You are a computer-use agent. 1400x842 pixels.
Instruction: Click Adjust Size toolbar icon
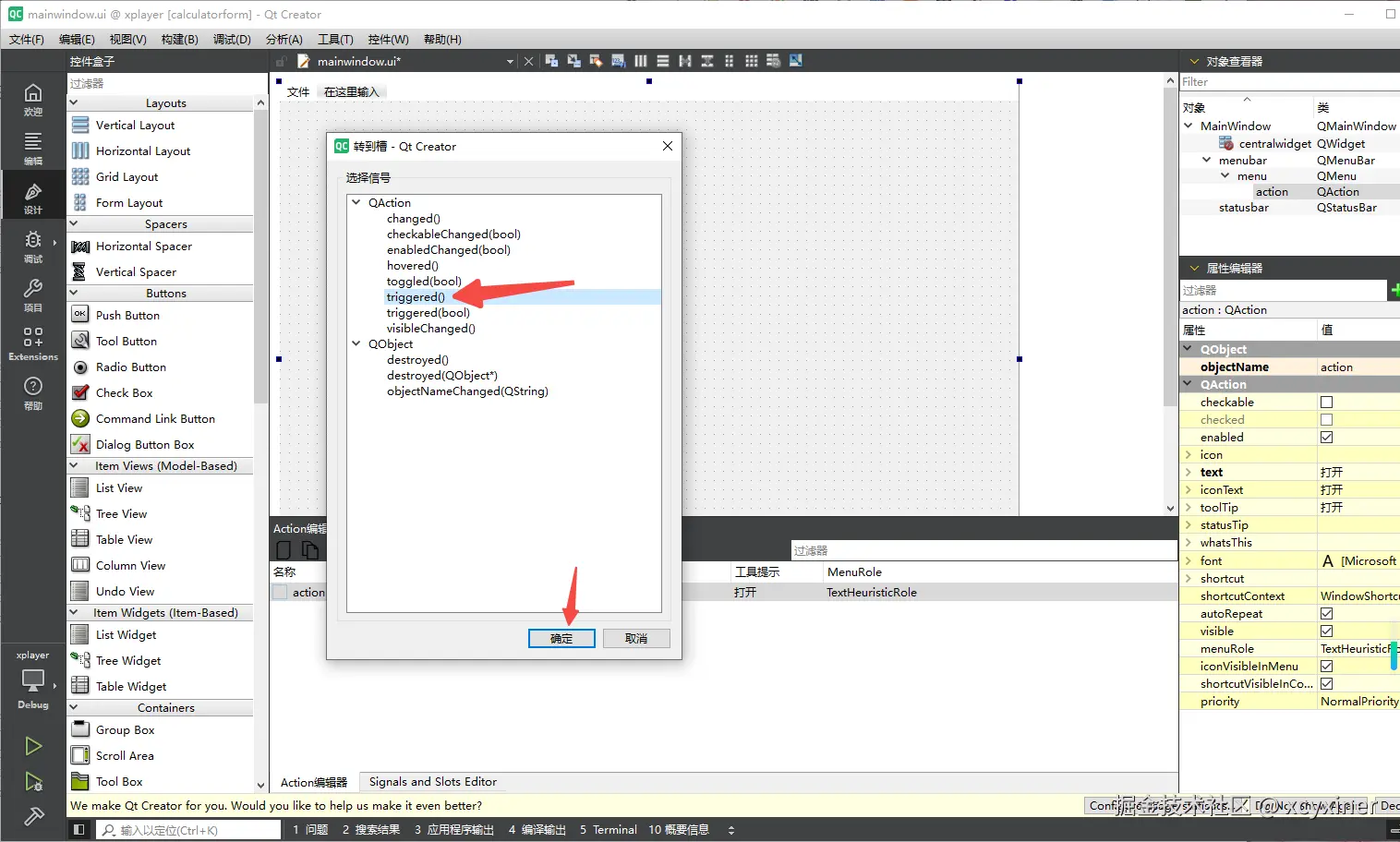pyautogui.click(x=795, y=61)
